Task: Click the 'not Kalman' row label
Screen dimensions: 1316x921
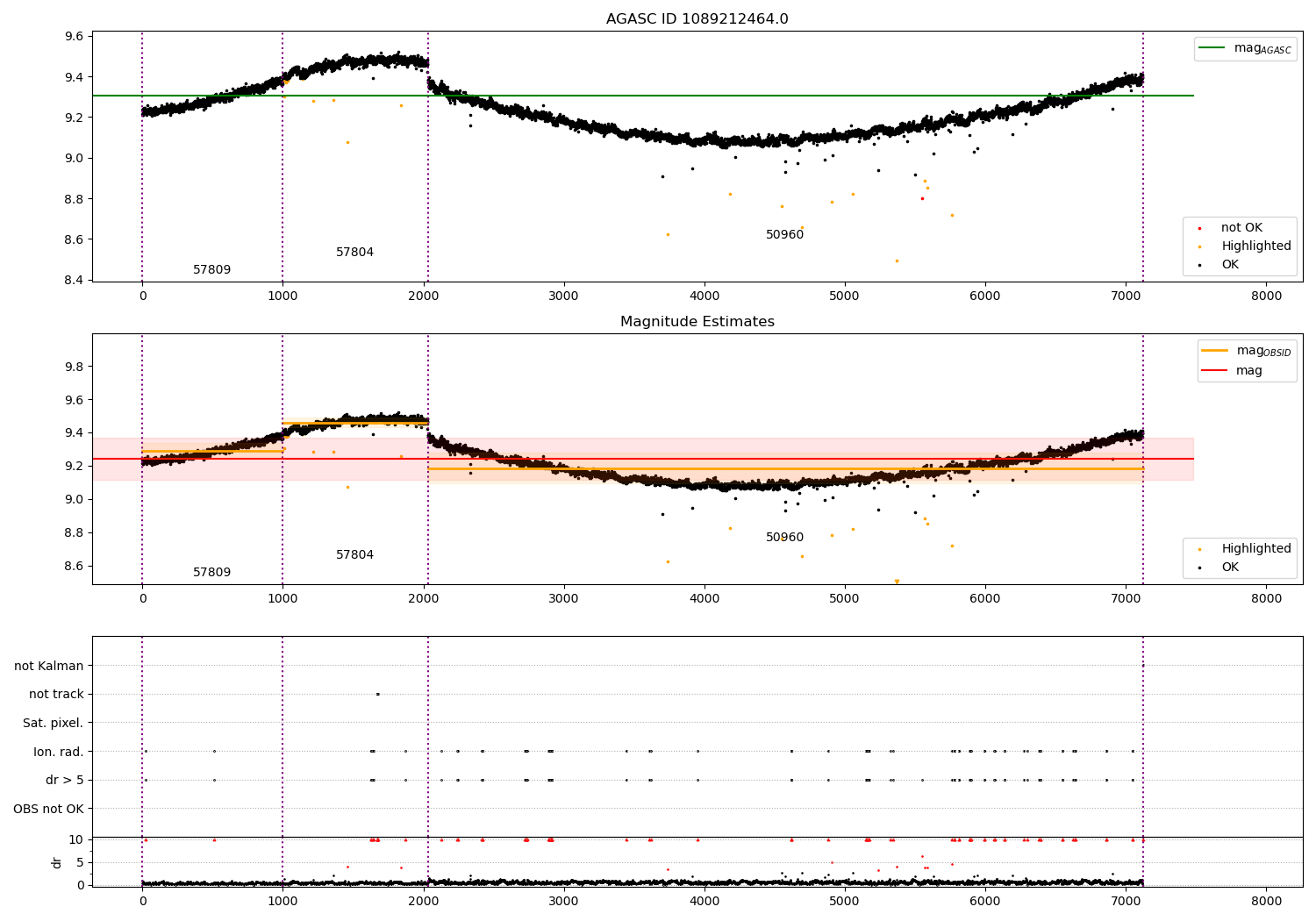Action: pyautogui.click(x=49, y=667)
